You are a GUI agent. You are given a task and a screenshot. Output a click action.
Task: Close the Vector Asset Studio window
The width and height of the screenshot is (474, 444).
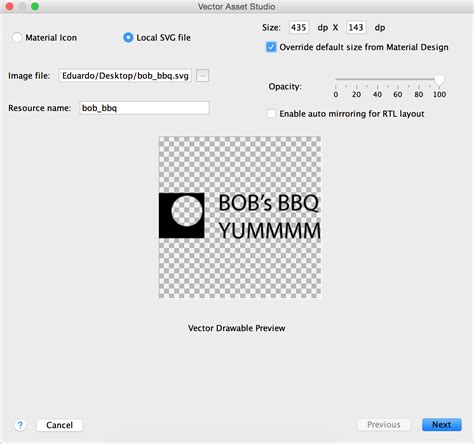(9, 6)
